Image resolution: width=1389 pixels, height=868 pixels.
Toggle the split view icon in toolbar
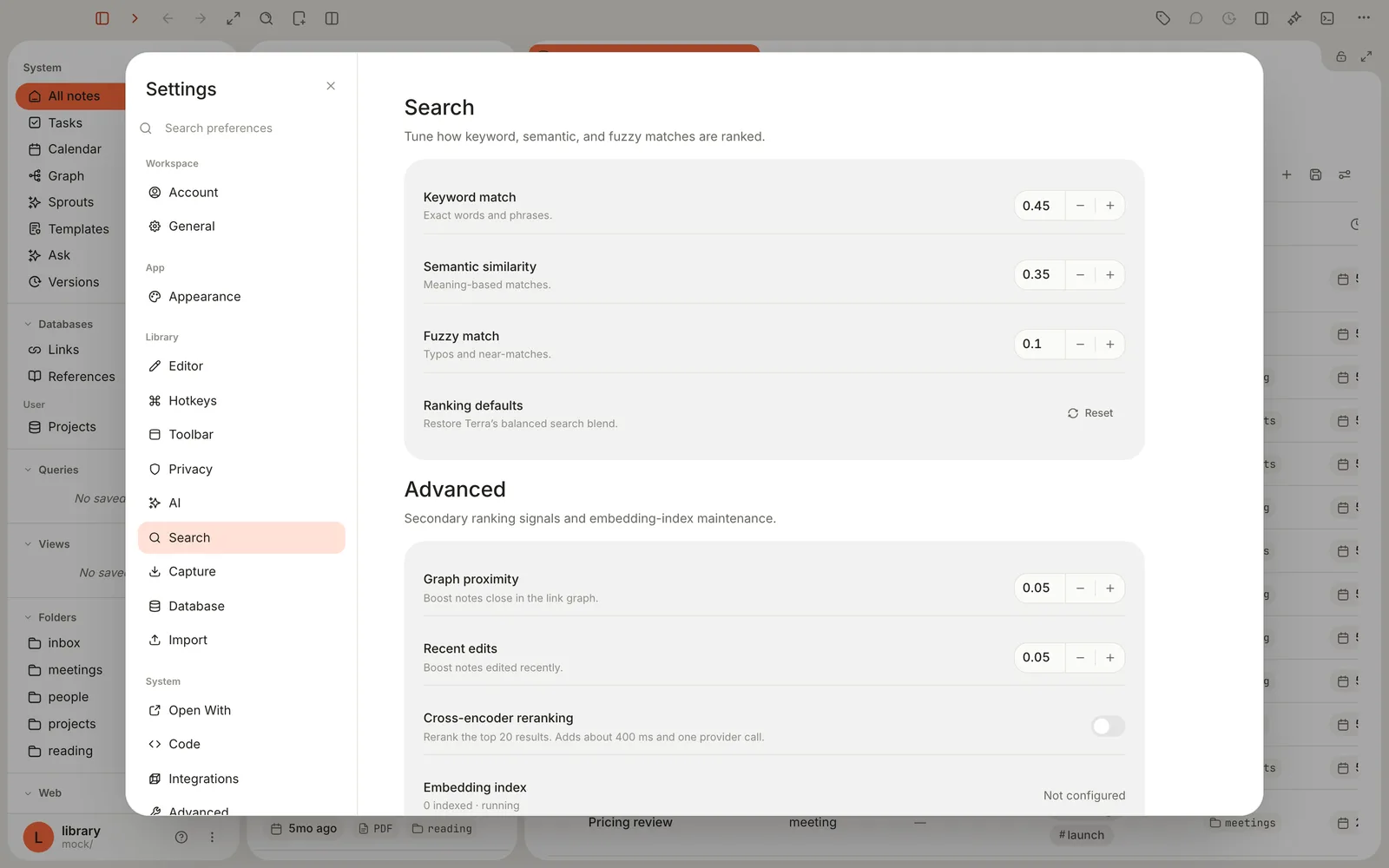332,18
